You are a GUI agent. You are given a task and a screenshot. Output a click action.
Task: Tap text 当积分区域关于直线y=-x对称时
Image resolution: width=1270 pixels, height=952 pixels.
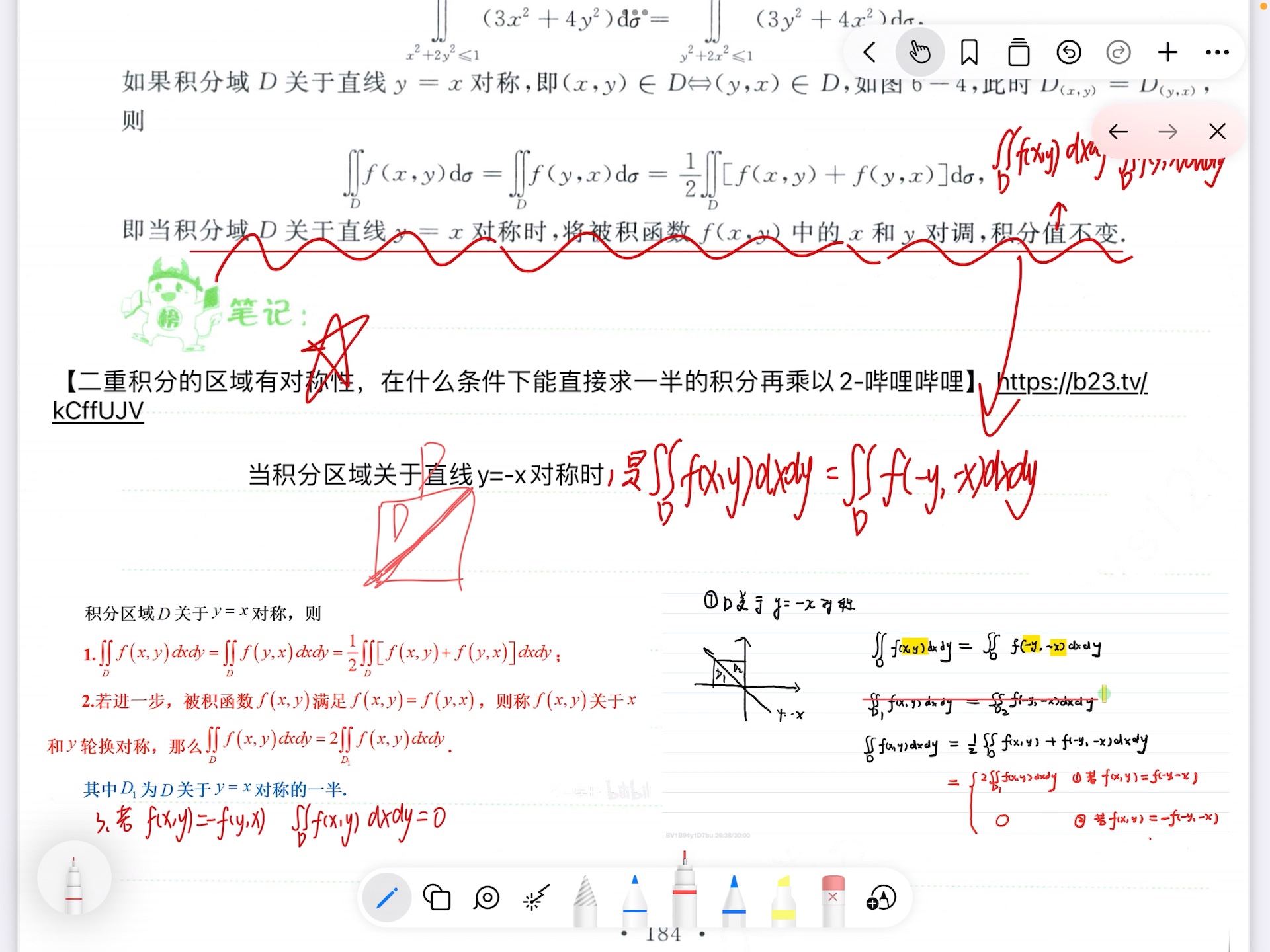[427, 474]
